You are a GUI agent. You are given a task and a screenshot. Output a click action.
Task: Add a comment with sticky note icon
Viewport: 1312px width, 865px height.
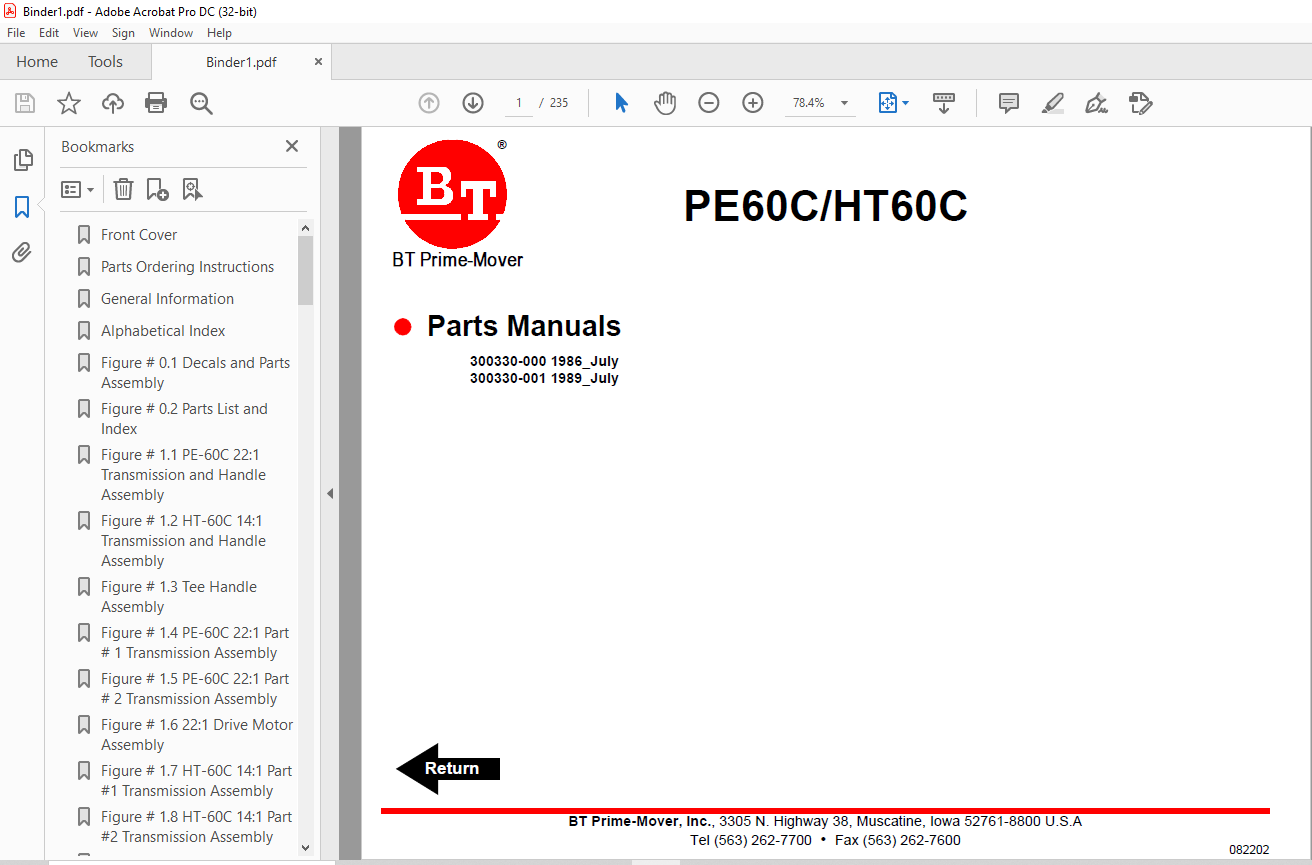click(1009, 103)
